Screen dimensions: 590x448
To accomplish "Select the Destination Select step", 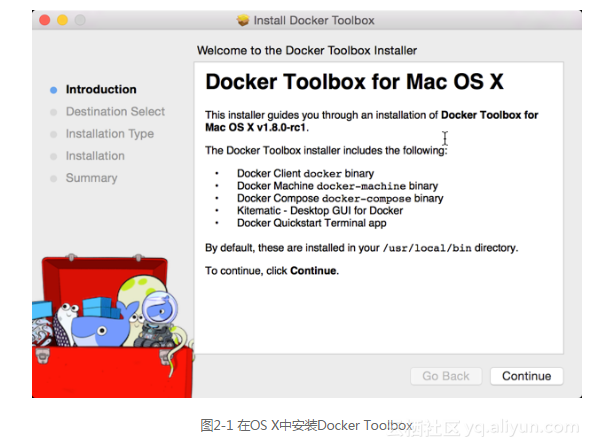I will 115,112.
